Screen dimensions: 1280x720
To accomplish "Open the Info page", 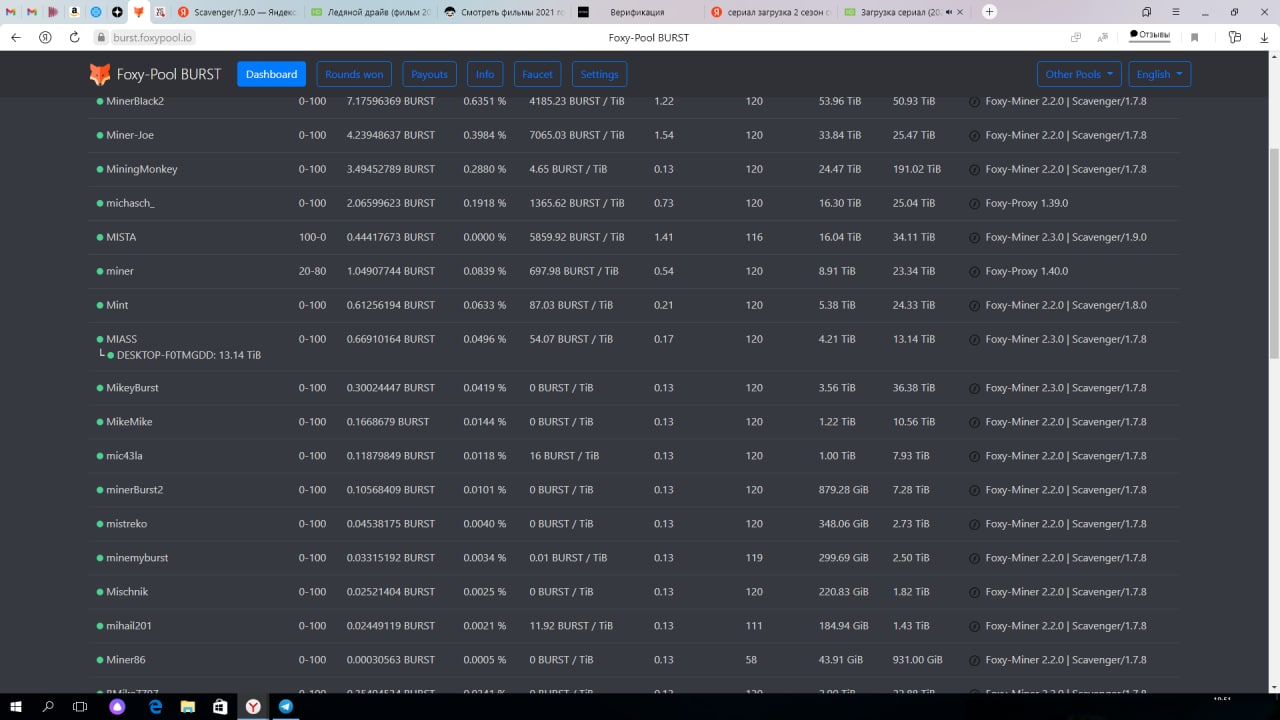I will 485,74.
